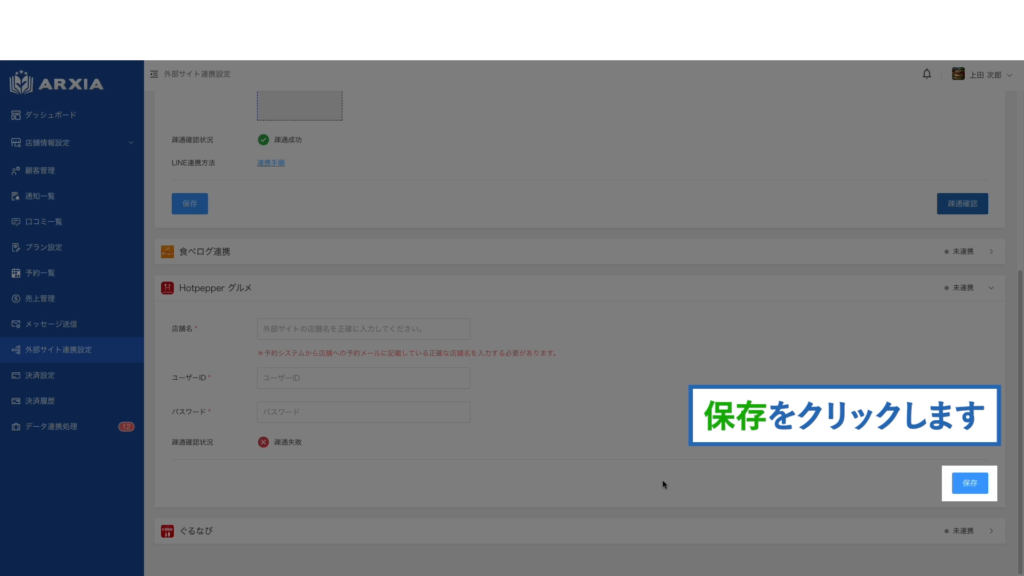This screenshot has width=1024, height=576.
Task: Expand the 店舗情報設定 sidebar submenu
Action: click(x=130, y=143)
